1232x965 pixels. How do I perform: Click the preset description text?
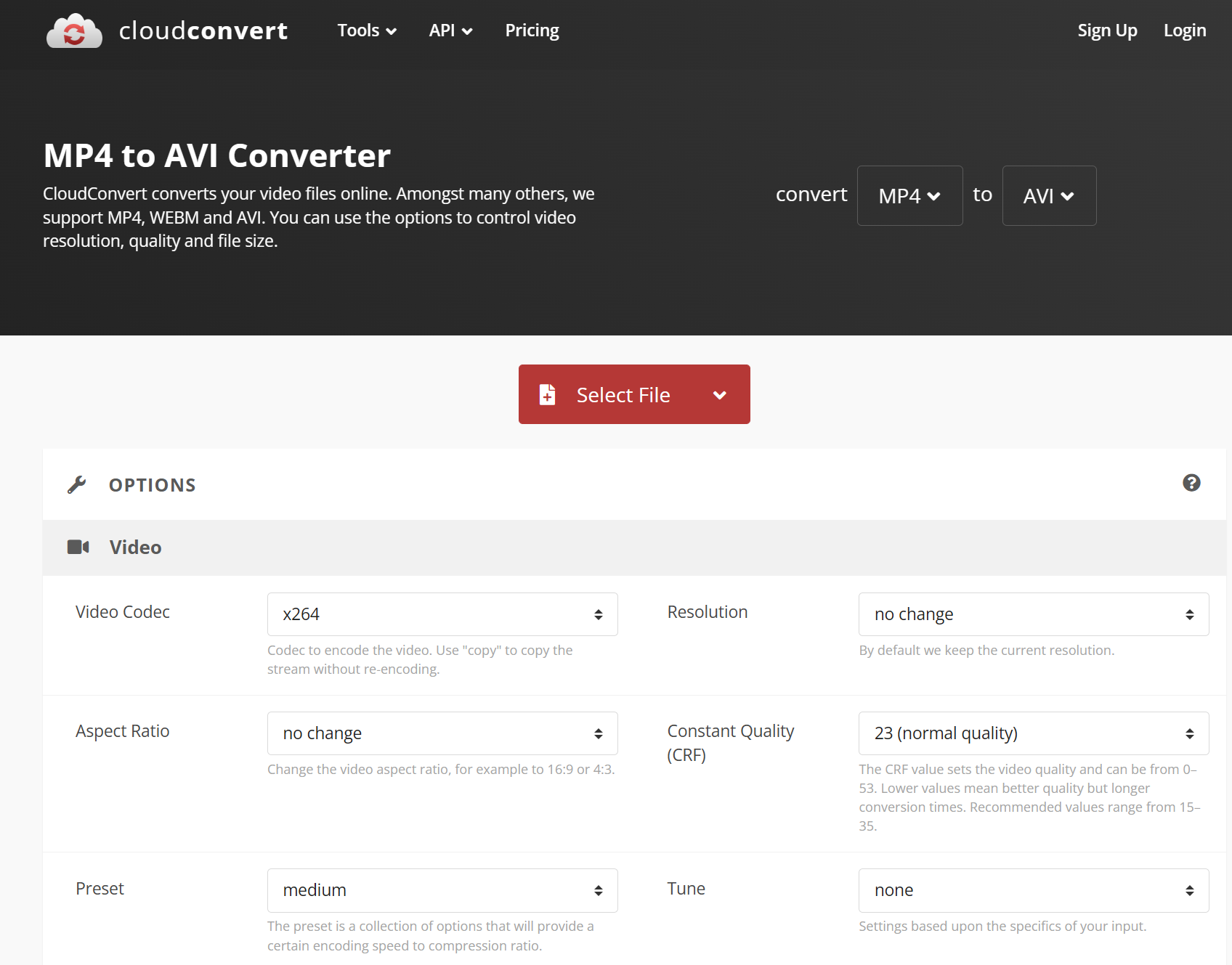point(431,936)
